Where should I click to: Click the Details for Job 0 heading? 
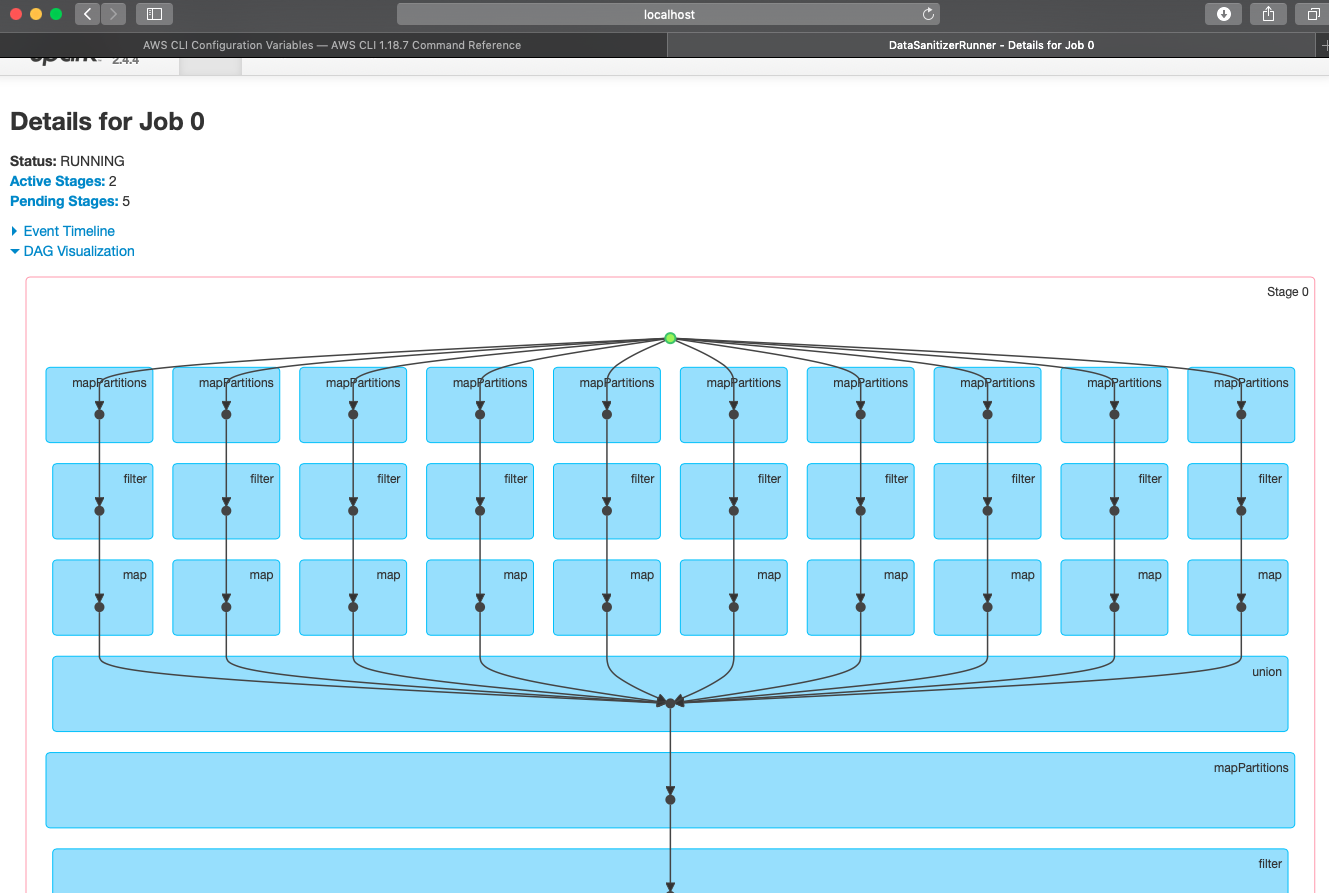coord(107,122)
